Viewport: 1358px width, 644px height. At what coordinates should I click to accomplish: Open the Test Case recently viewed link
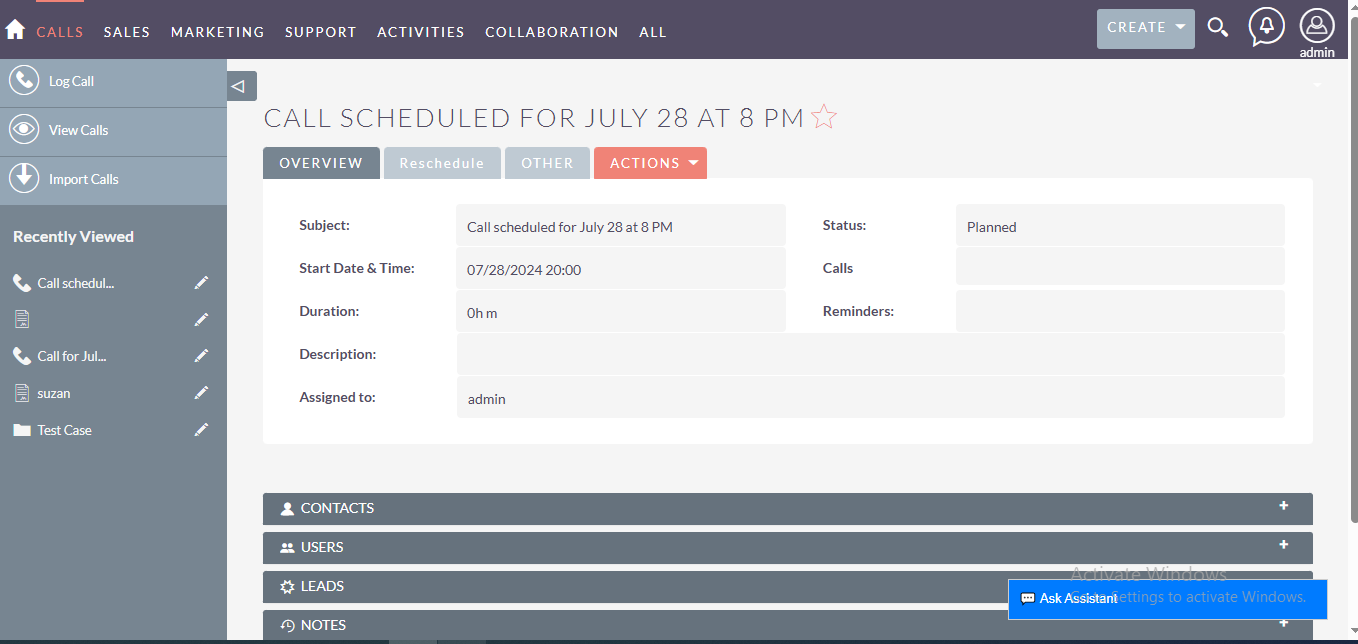coord(64,430)
